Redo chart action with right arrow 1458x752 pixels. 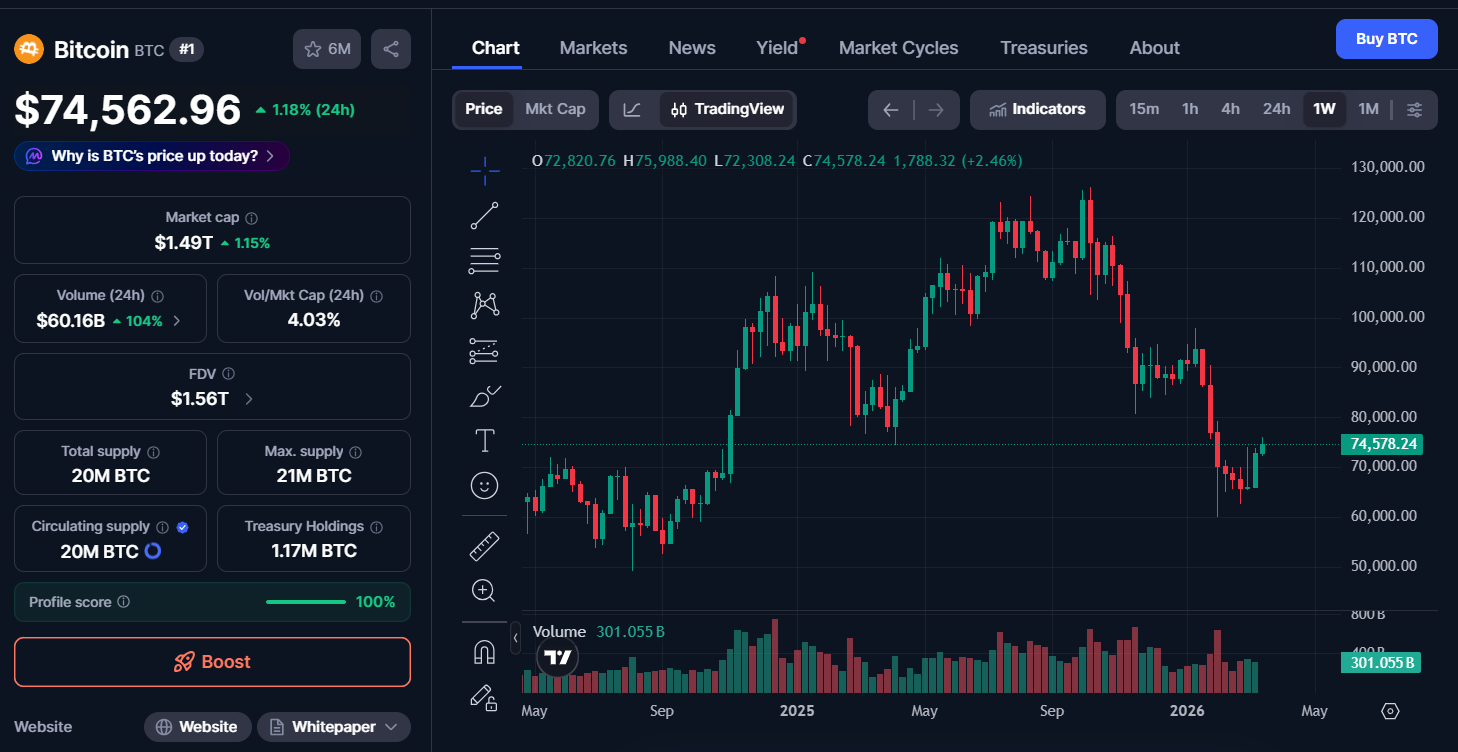[936, 110]
